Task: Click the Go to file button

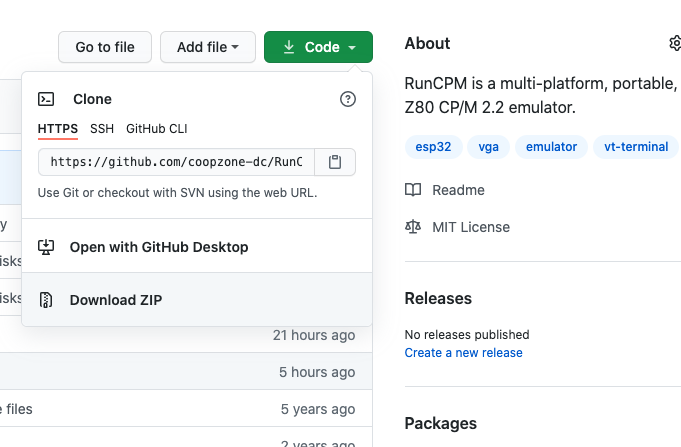Action: click(105, 47)
